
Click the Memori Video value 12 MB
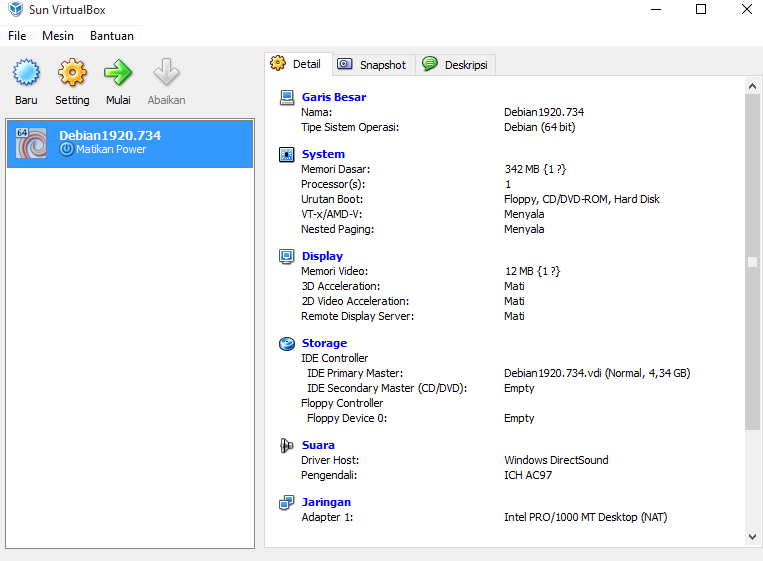pos(532,271)
